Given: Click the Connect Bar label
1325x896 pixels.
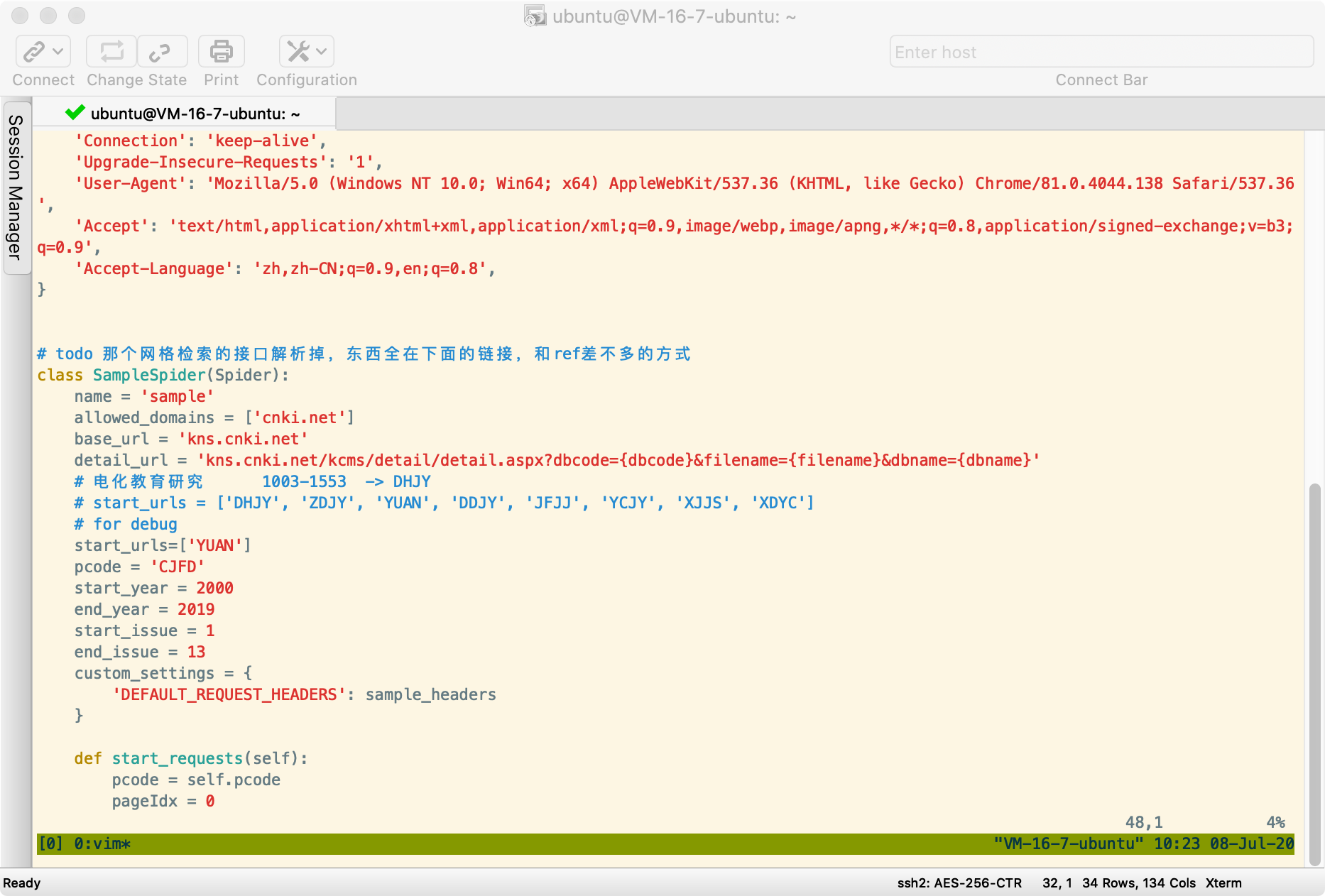Looking at the screenshot, I should pyautogui.click(x=1101, y=80).
